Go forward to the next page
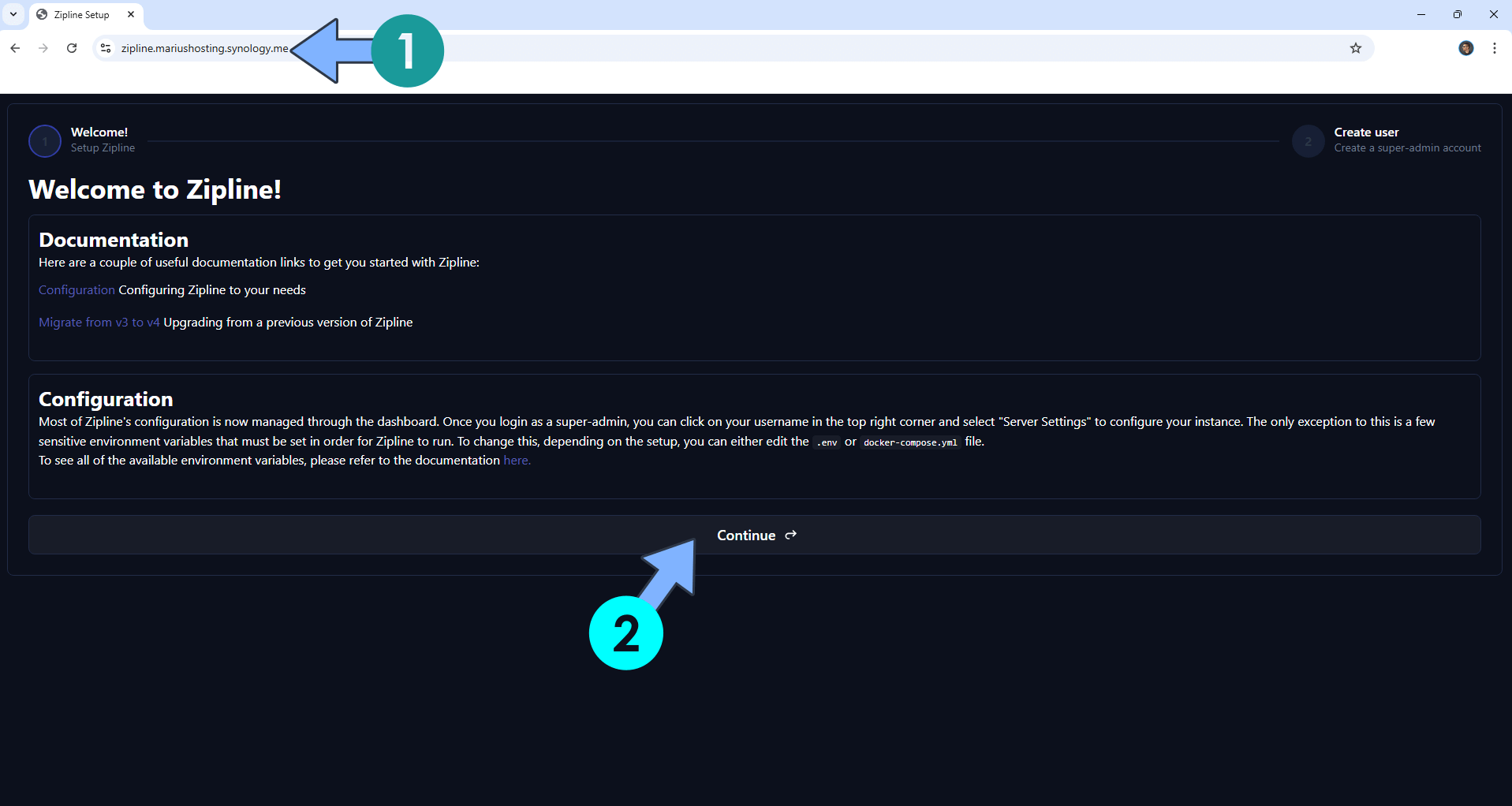 [x=43, y=48]
